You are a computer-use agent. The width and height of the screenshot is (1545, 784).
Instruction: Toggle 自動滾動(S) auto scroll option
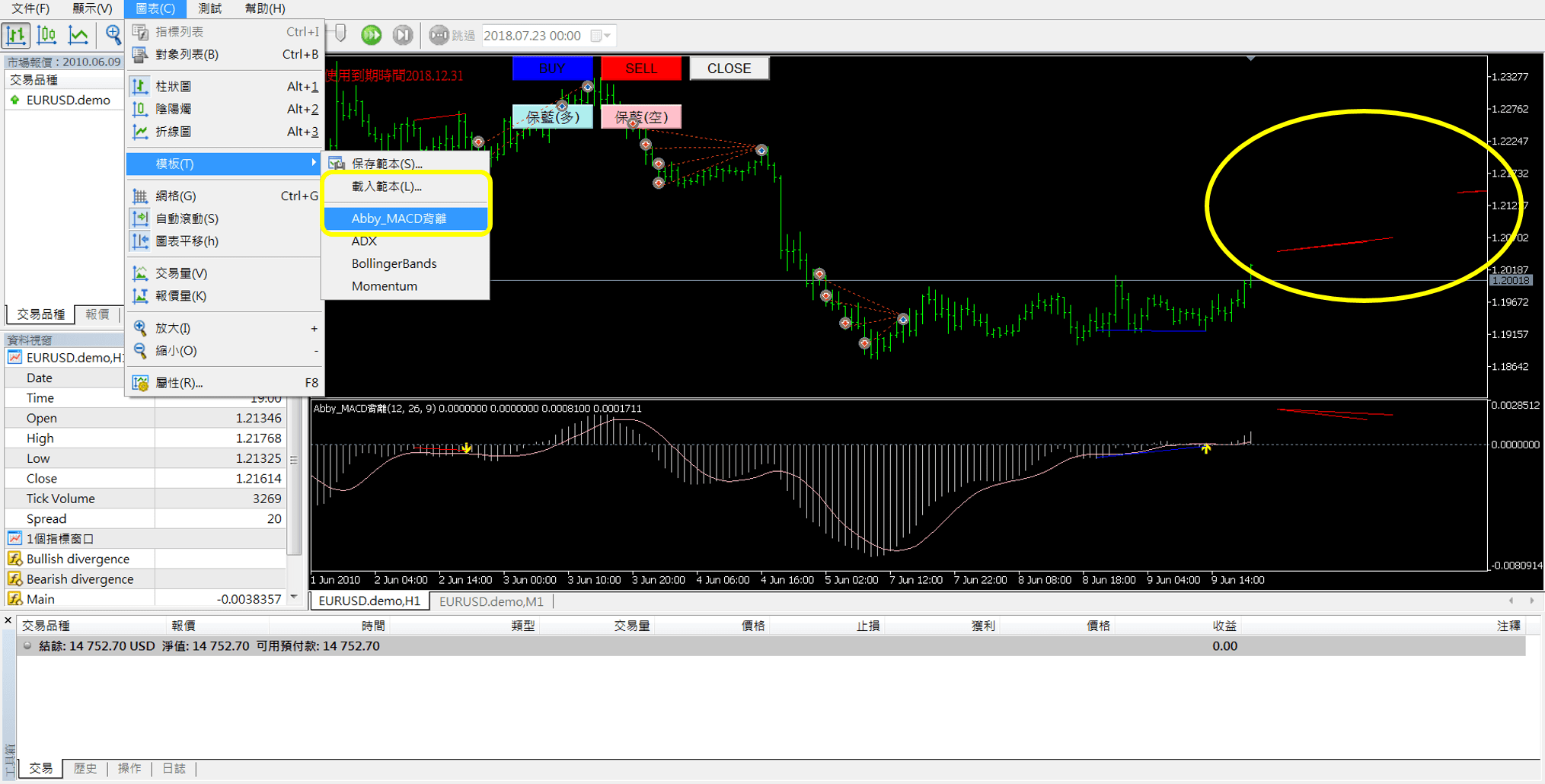(187, 218)
